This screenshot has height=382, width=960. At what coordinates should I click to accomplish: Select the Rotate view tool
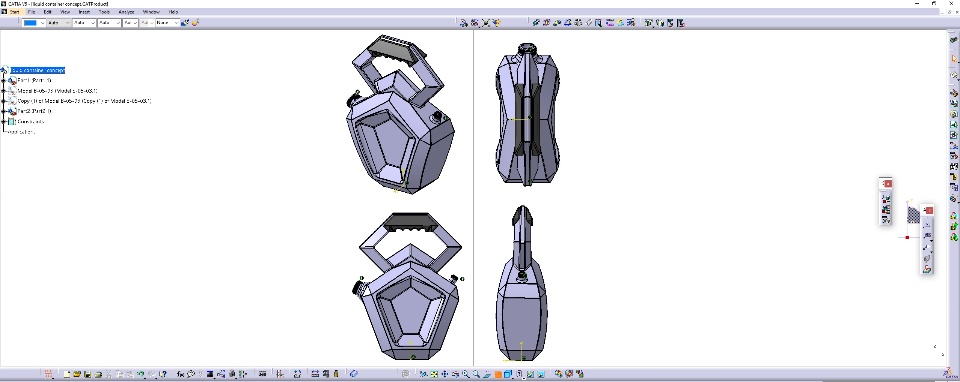click(456, 373)
